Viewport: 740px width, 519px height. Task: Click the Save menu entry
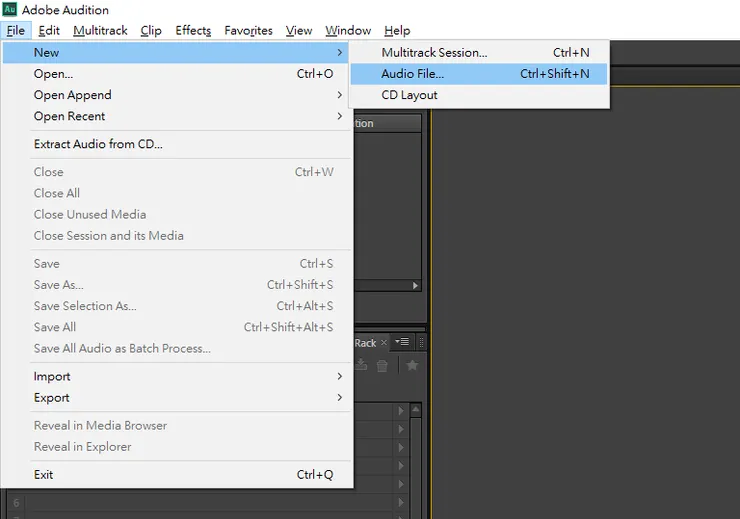coord(177,263)
